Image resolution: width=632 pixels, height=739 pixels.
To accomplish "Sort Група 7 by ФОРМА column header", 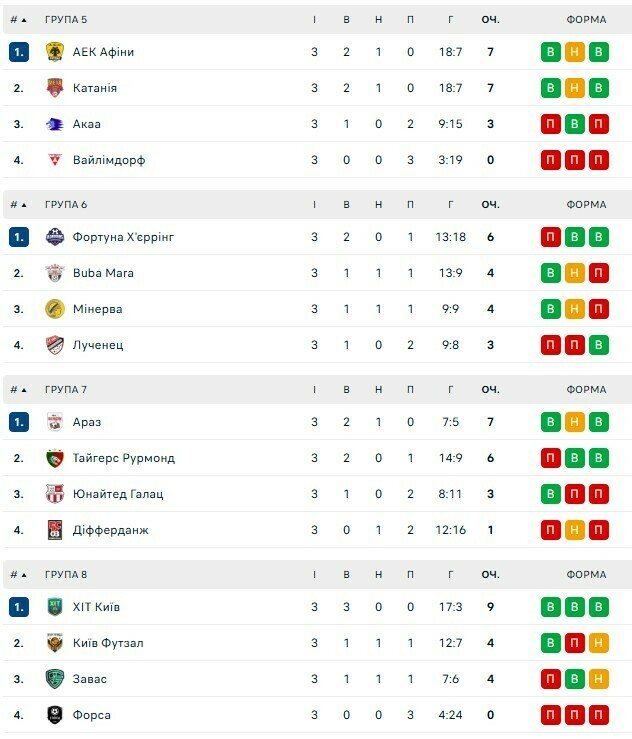I will point(586,390).
